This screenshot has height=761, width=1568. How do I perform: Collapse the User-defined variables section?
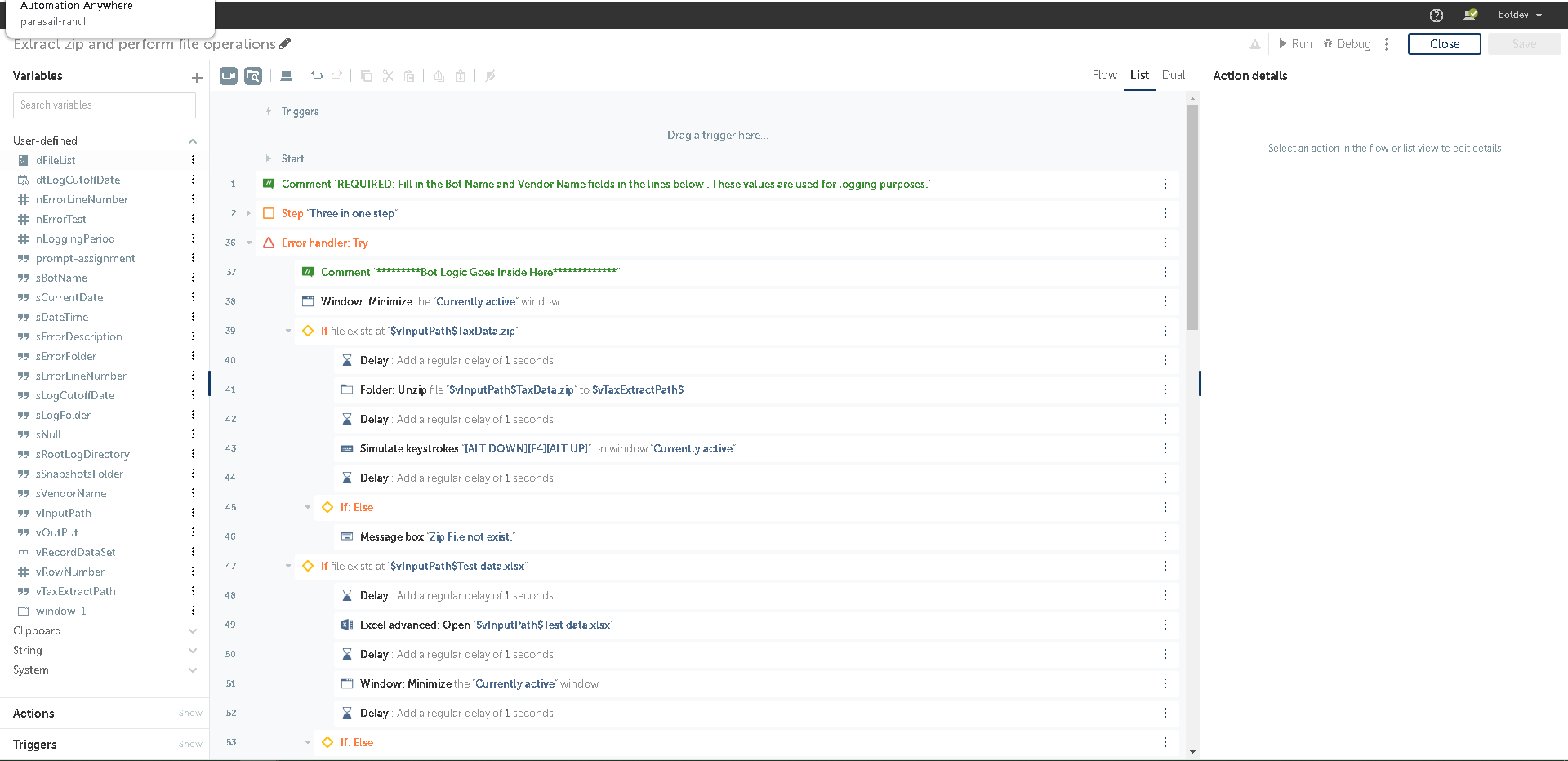[x=193, y=141]
